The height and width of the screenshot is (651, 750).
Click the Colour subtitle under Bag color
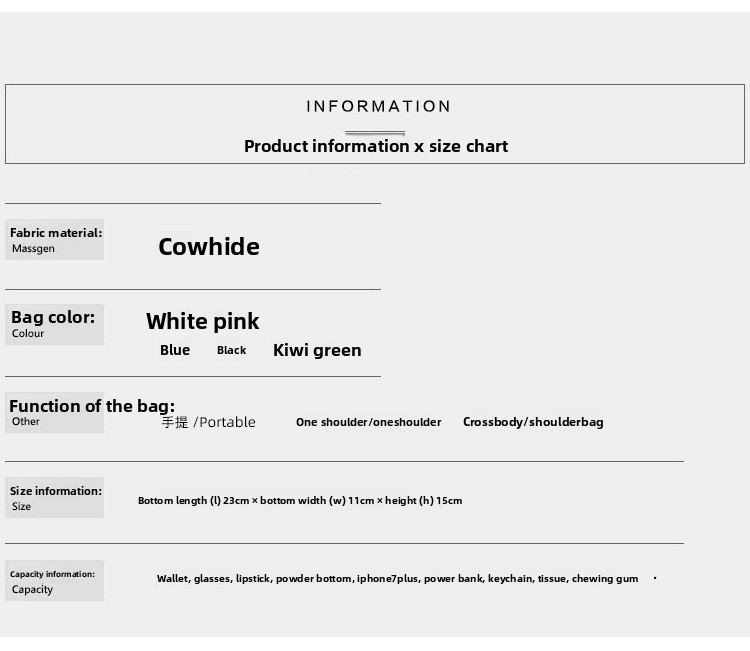[x=28, y=333]
